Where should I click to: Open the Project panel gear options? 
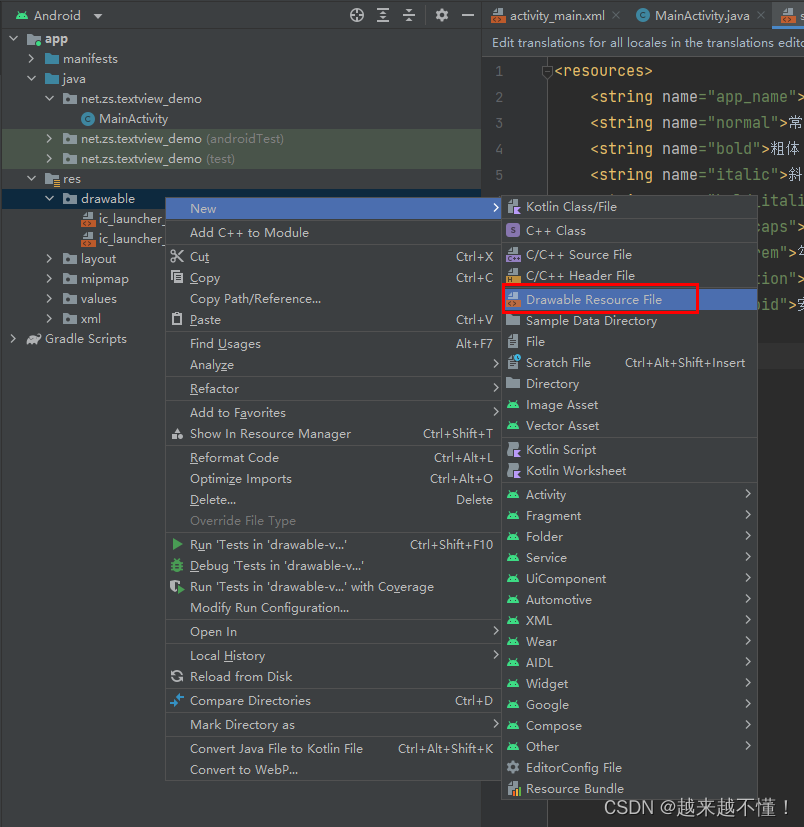(442, 15)
